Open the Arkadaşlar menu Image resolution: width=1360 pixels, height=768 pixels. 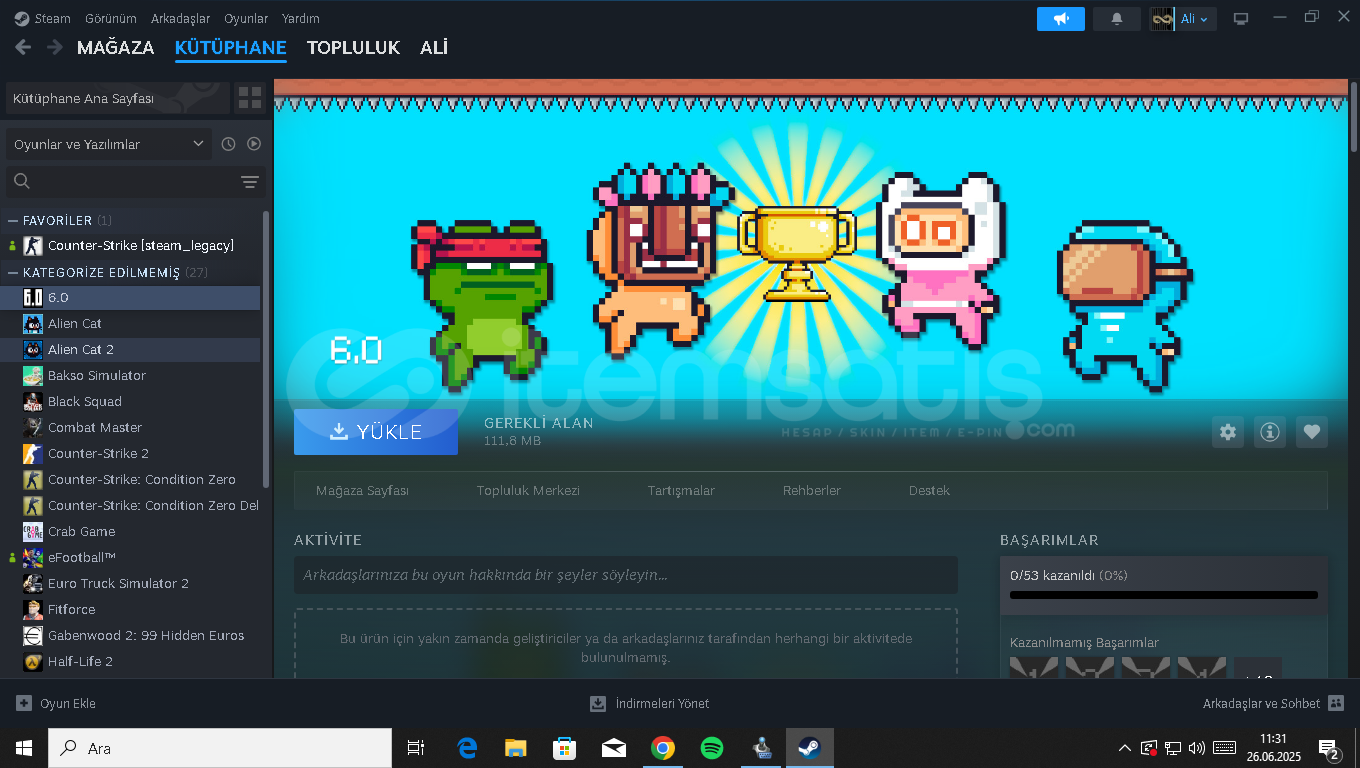coord(180,18)
